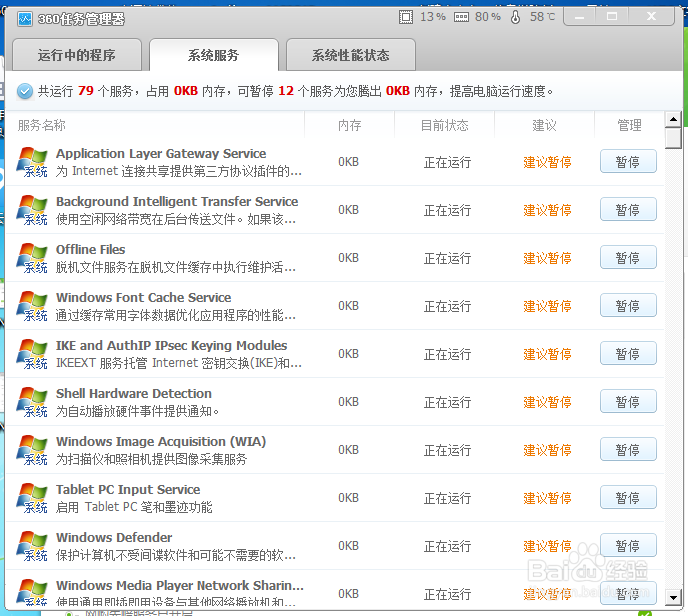Click 暂停 for Background Intelligent Transfer Service

(x=628, y=209)
